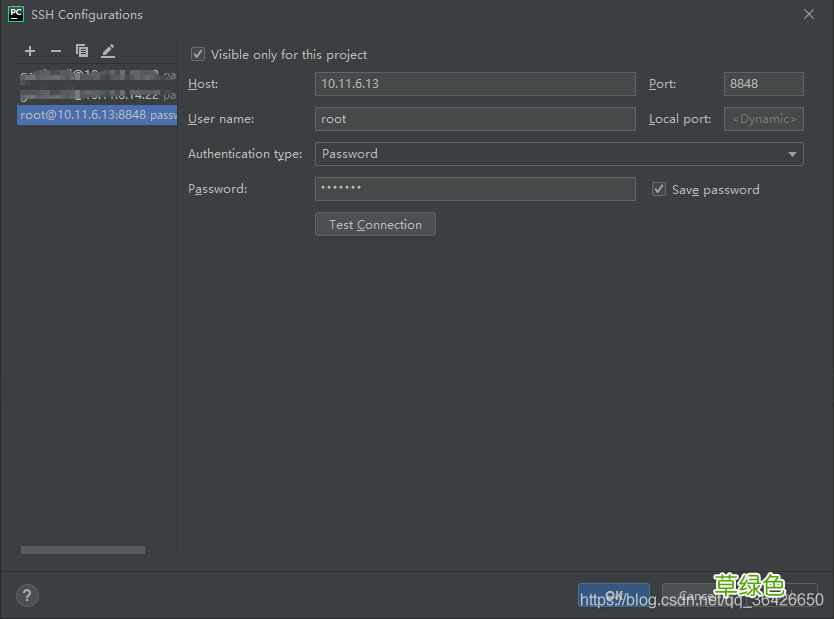The height and width of the screenshot is (619, 834).
Task: Toggle Visible only for this project
Action: click(x=198, y=54)
